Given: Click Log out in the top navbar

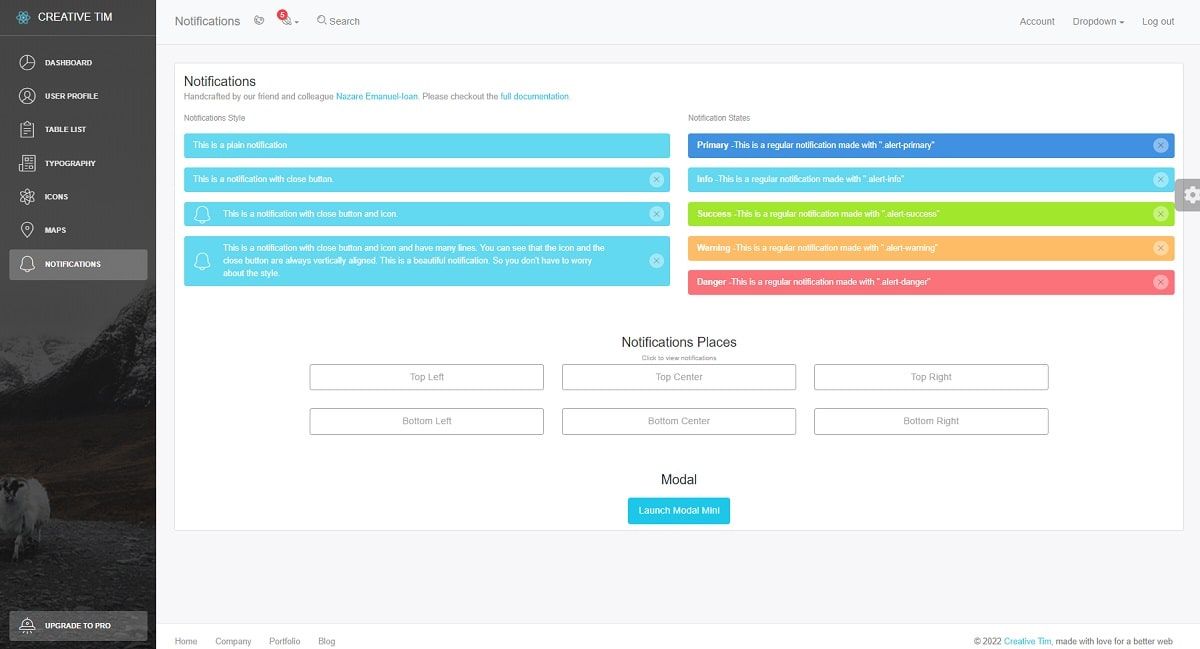Looking at the screenshot, I should (1157, 21).
